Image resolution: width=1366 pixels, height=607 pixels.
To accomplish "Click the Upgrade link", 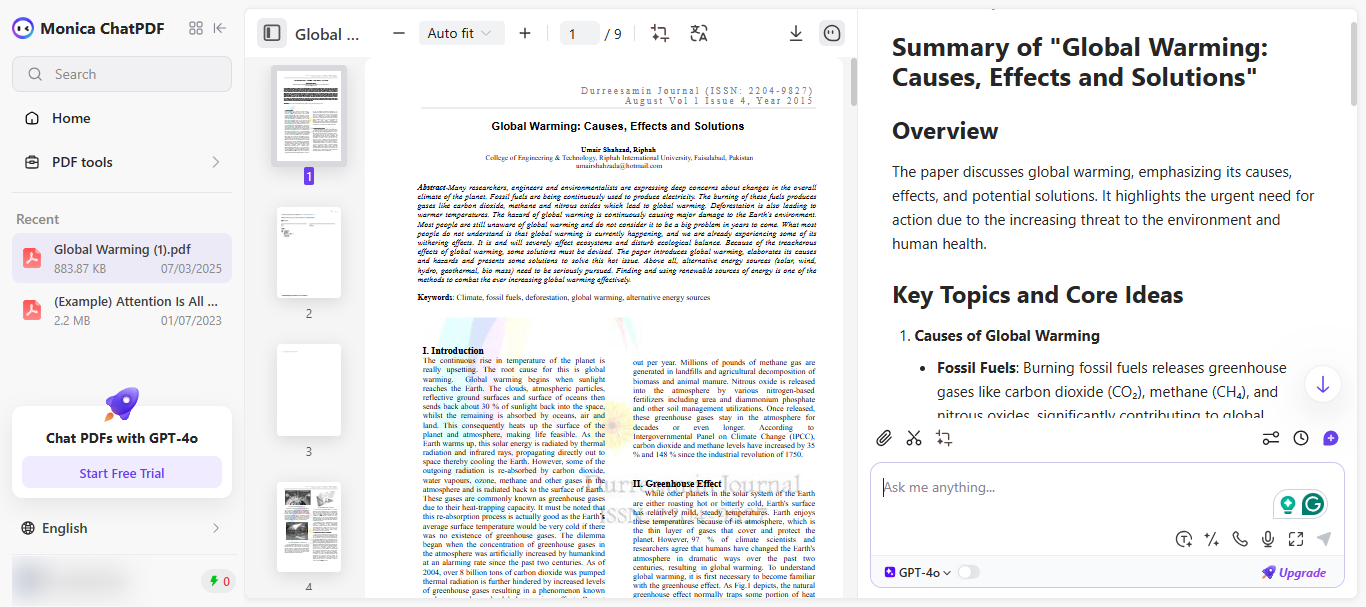I will pos(1294,572).
